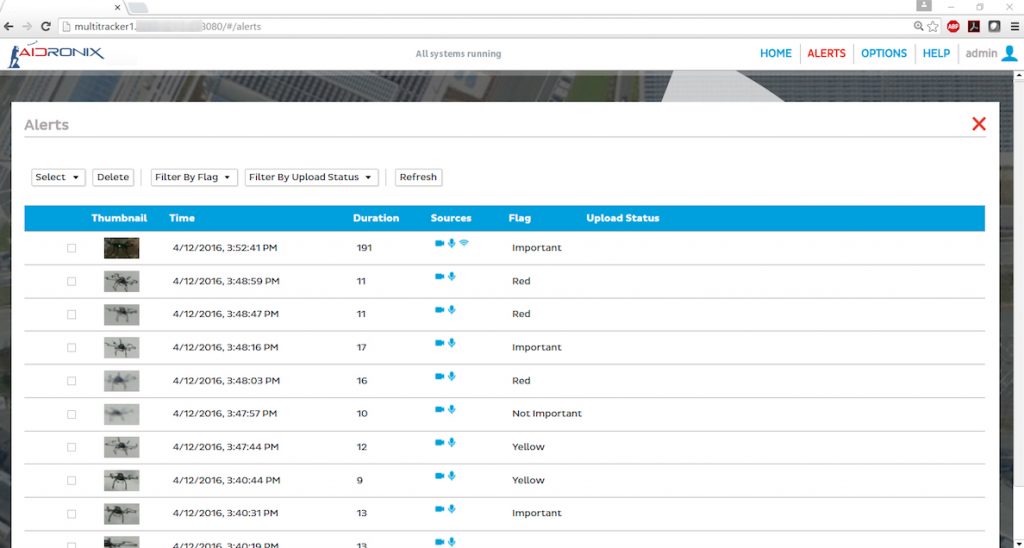Click the Aidronix logo
Viewport: 1024px width, 548px height.
pyautogui.click(x=56, y=54)
